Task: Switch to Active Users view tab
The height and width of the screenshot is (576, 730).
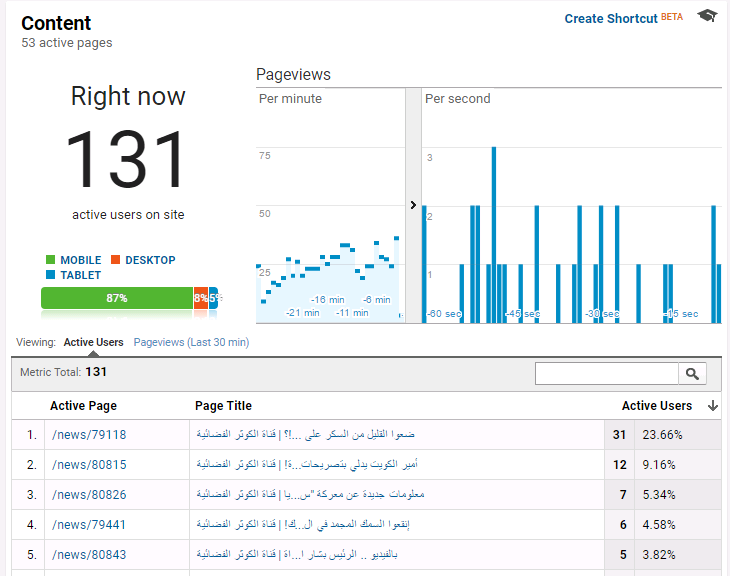Action: coord(93,342)
